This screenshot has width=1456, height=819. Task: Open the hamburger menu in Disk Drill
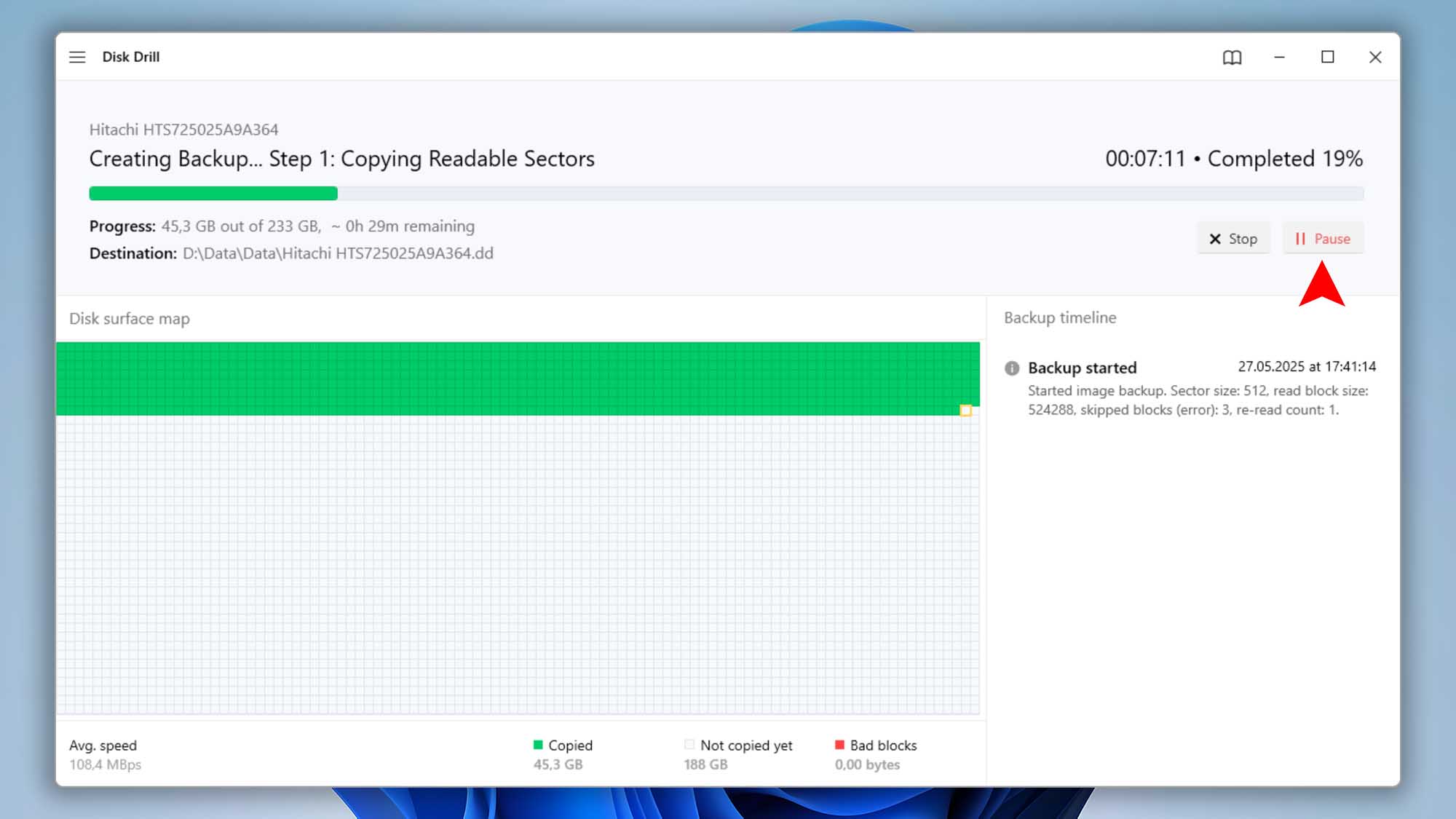pos(77,57)
